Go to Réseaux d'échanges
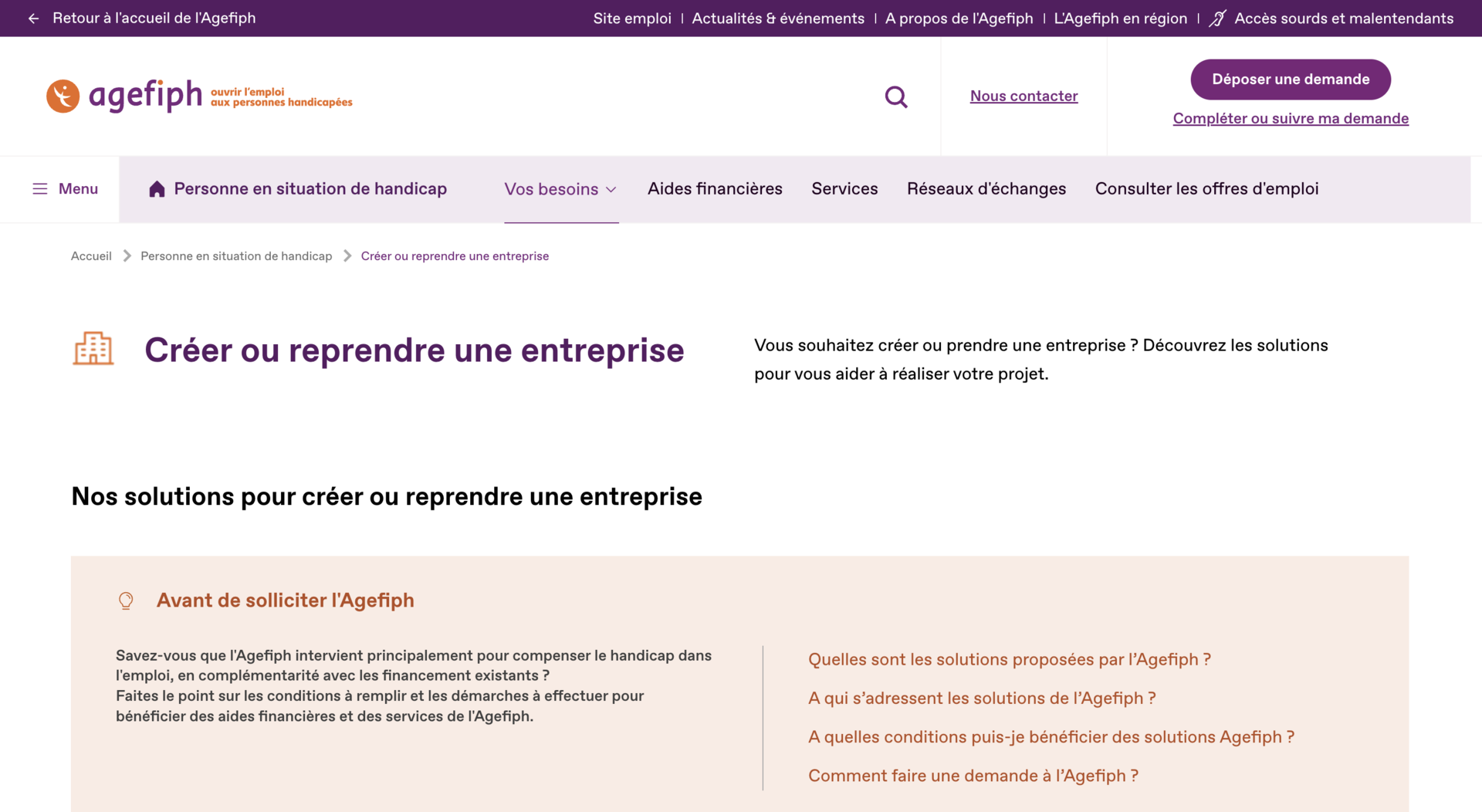1482x812 pixels. pyautogui.click(x=986, y=189)
